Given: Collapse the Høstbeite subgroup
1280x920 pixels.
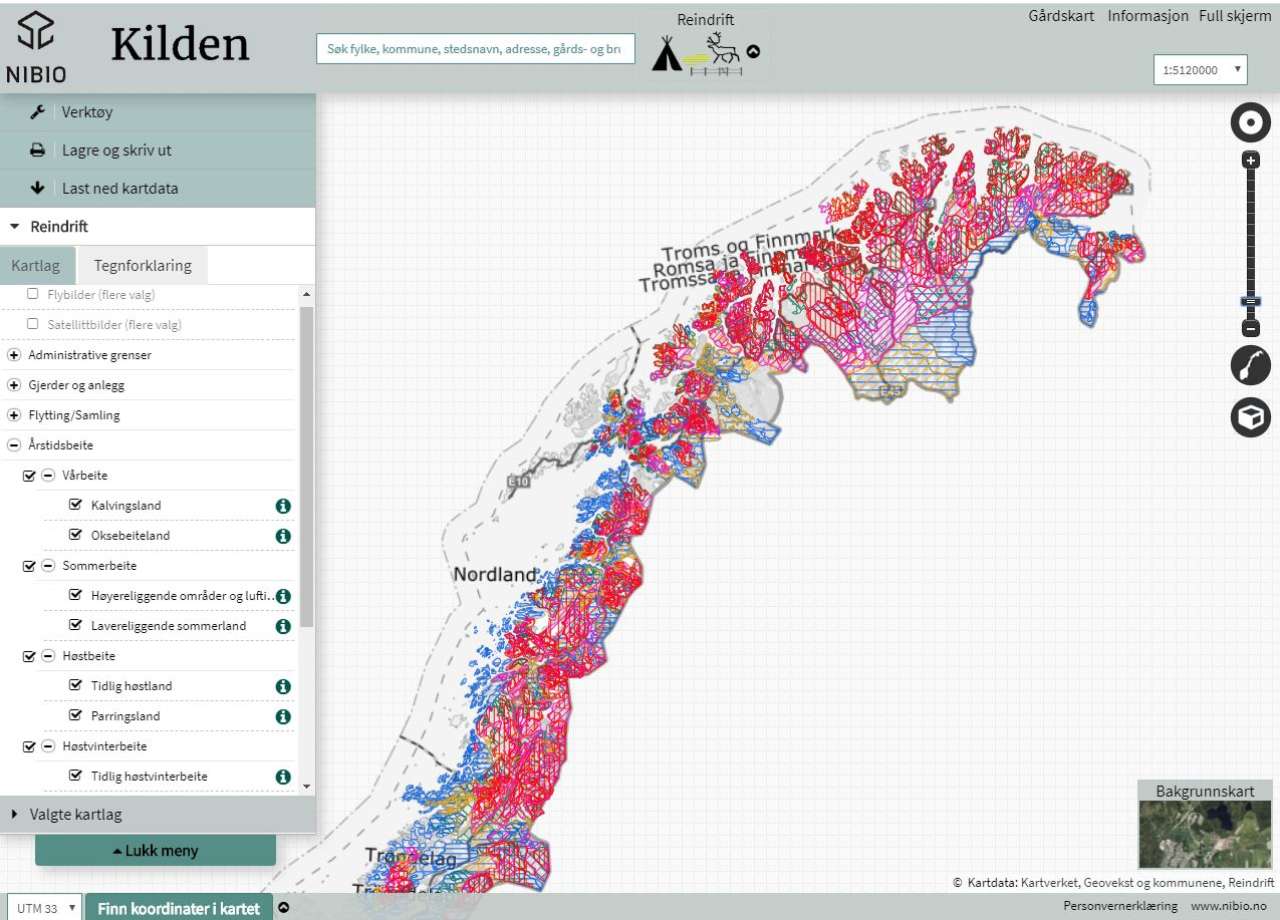Looking at the screenshot, I should [48, 655].
